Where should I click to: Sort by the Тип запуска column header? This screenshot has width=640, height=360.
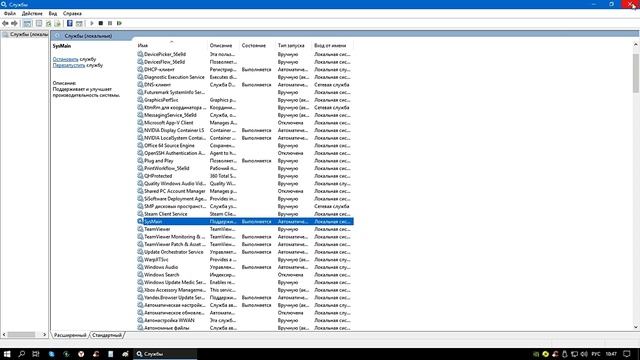click(x=293, y=45)
